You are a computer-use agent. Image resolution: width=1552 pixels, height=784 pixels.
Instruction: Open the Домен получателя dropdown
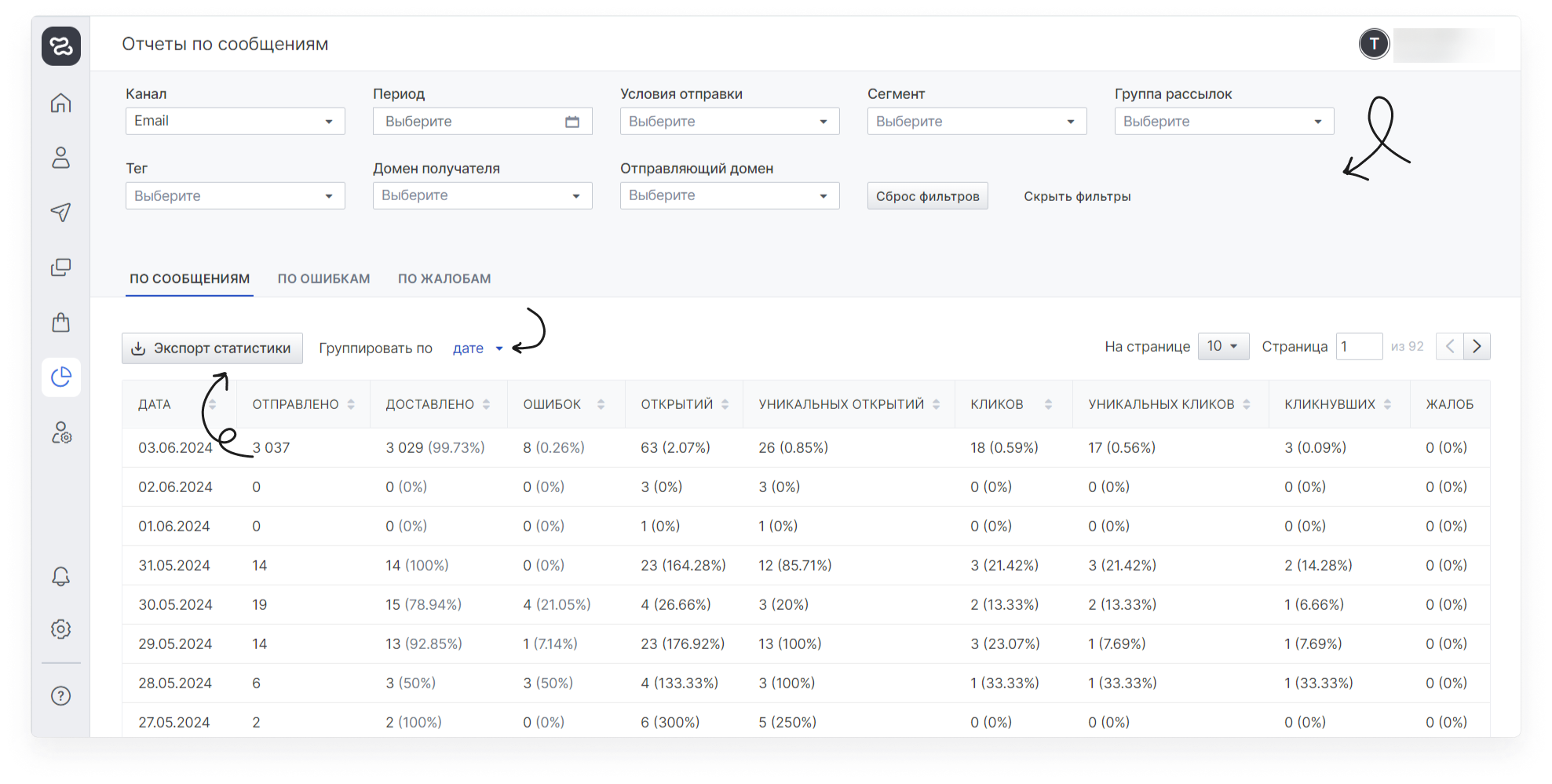coord(483,195)
